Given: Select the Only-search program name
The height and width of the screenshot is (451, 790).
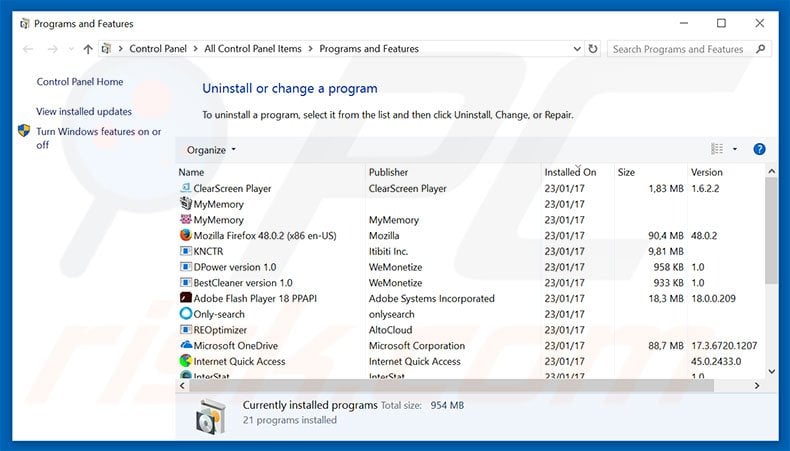Looking at the screenshot, I should pyautogui.click(x=219, y=314).
